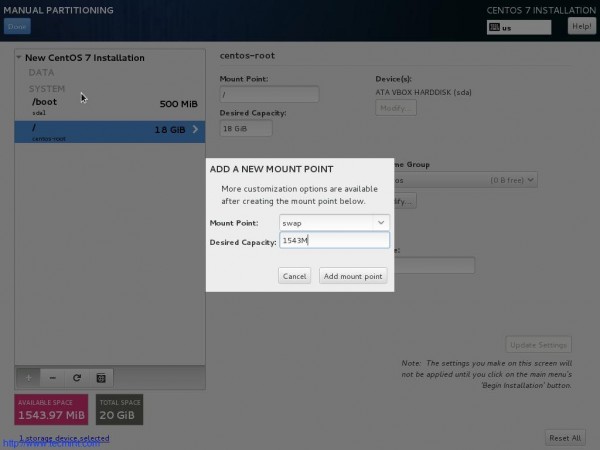Image resolution: width=600 pixels, height=450 pixels.
Task: Click the TOTAL SPACE 20 GiB box
Action: tap(119, 409)
